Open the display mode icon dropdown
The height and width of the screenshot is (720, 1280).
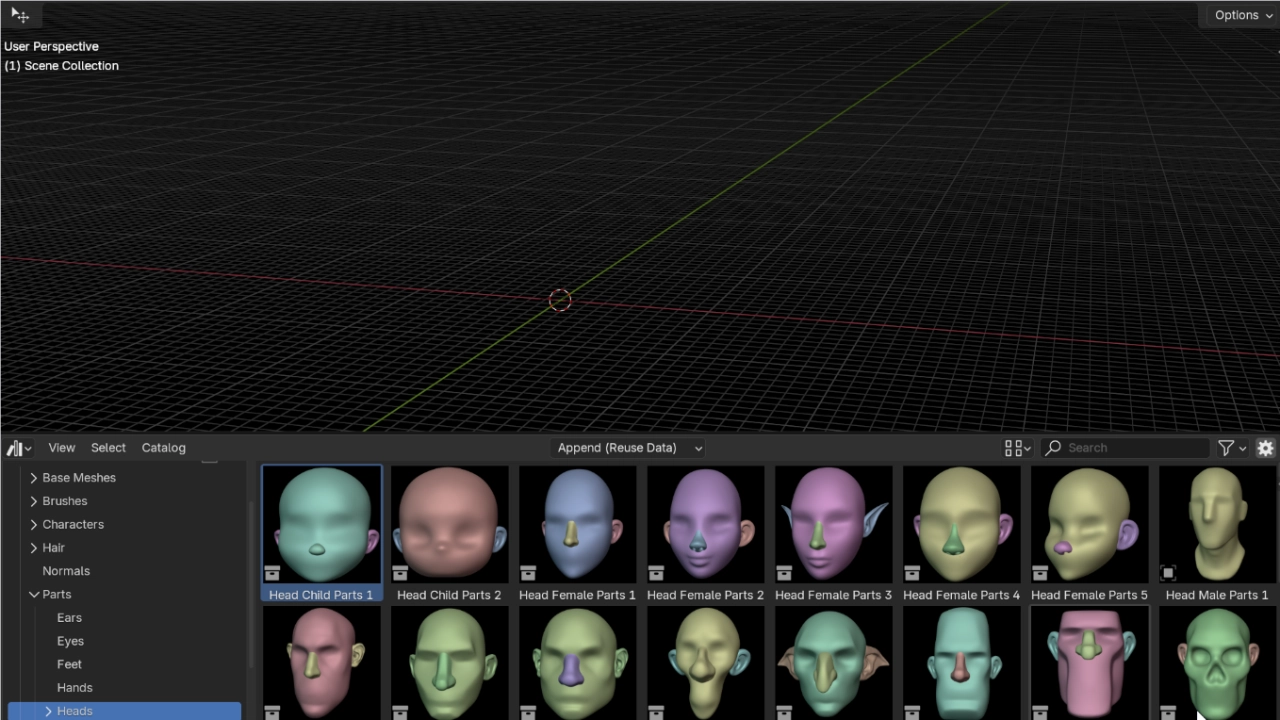click(1017, 448)
